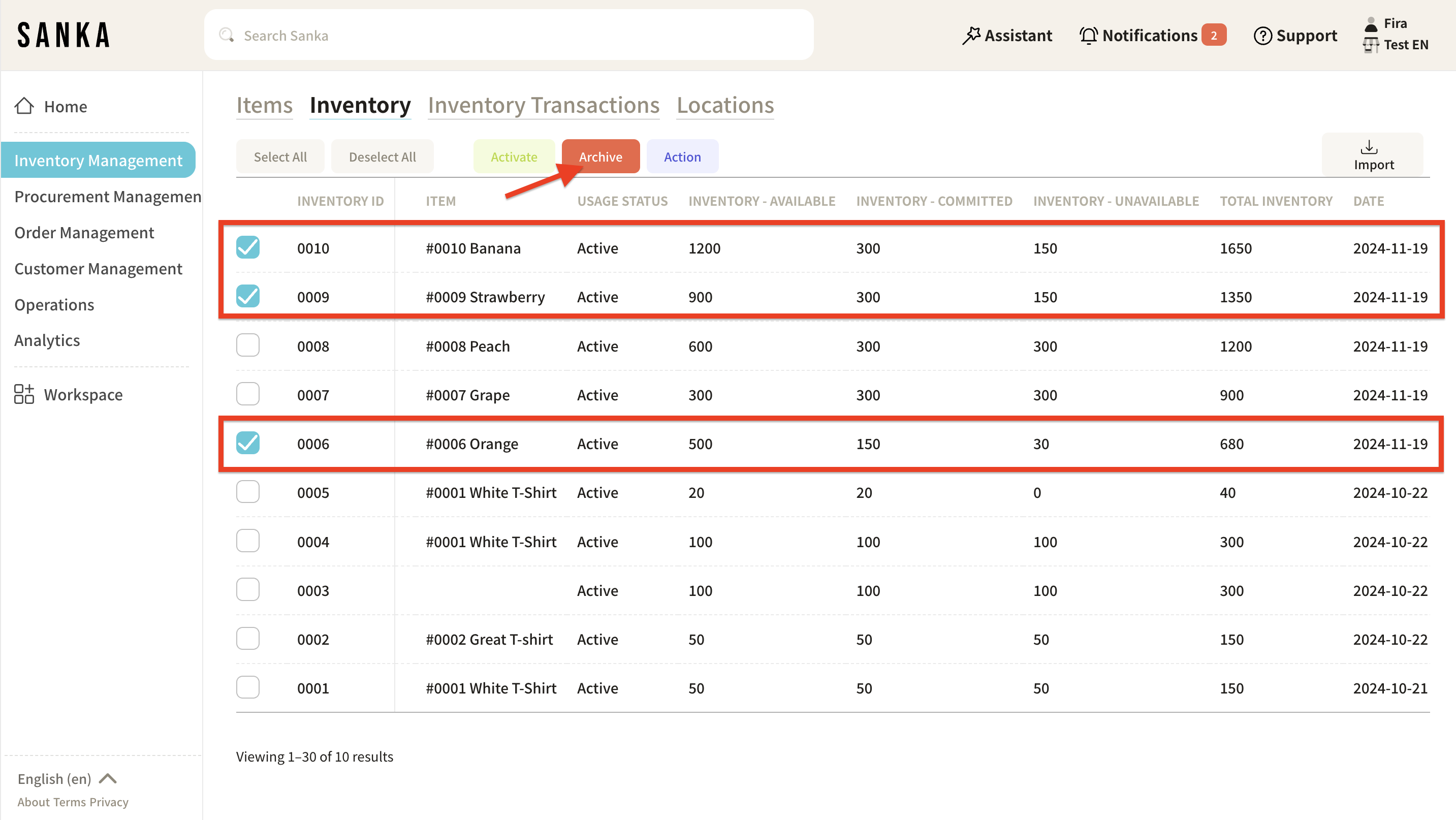This screenshot has width=1456, height=820.
Task: Switch to the Inventory Transactions tab
Action: click(x=543, y=106)
